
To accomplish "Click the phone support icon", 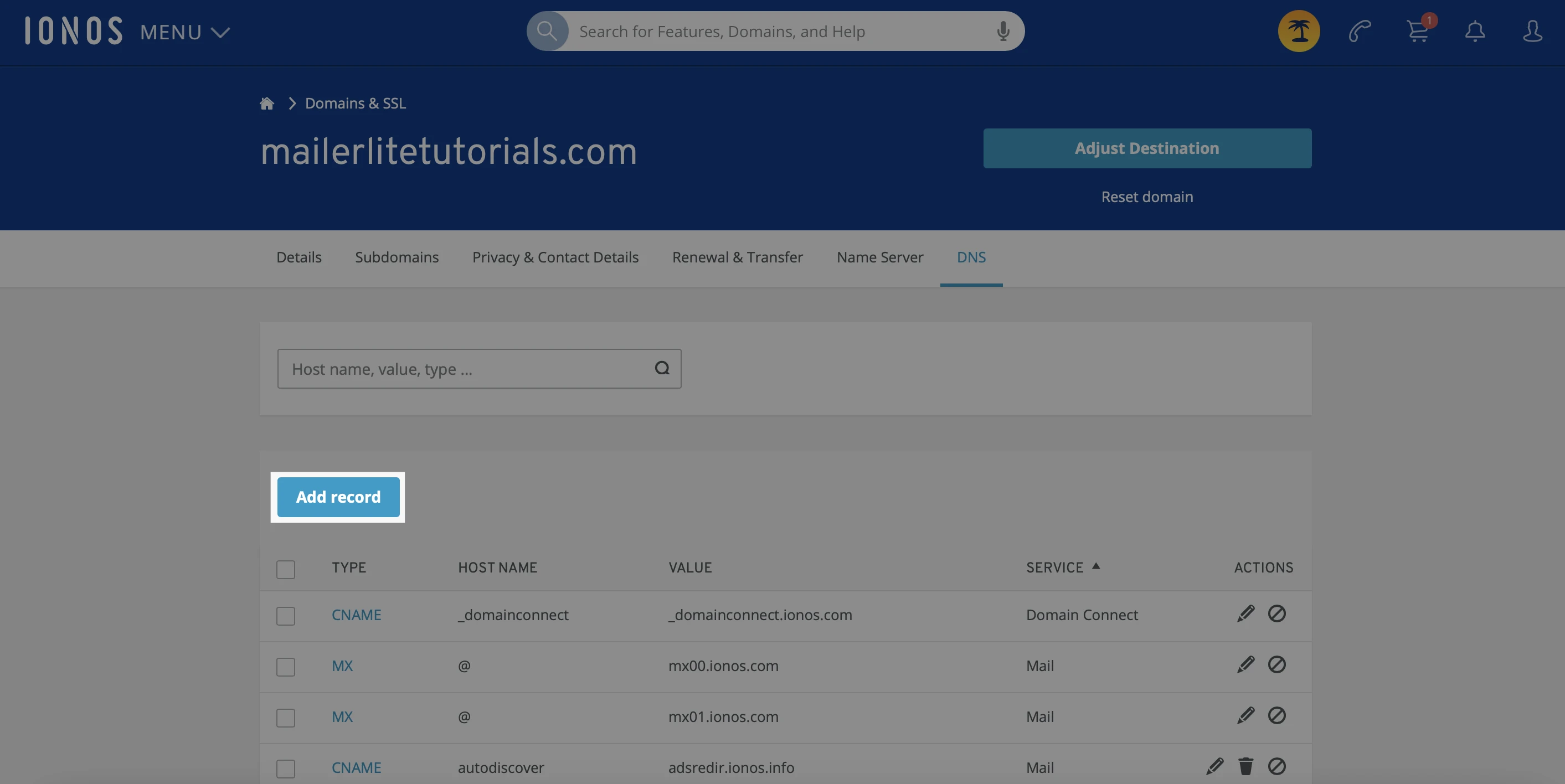I will click(1360, 32).
